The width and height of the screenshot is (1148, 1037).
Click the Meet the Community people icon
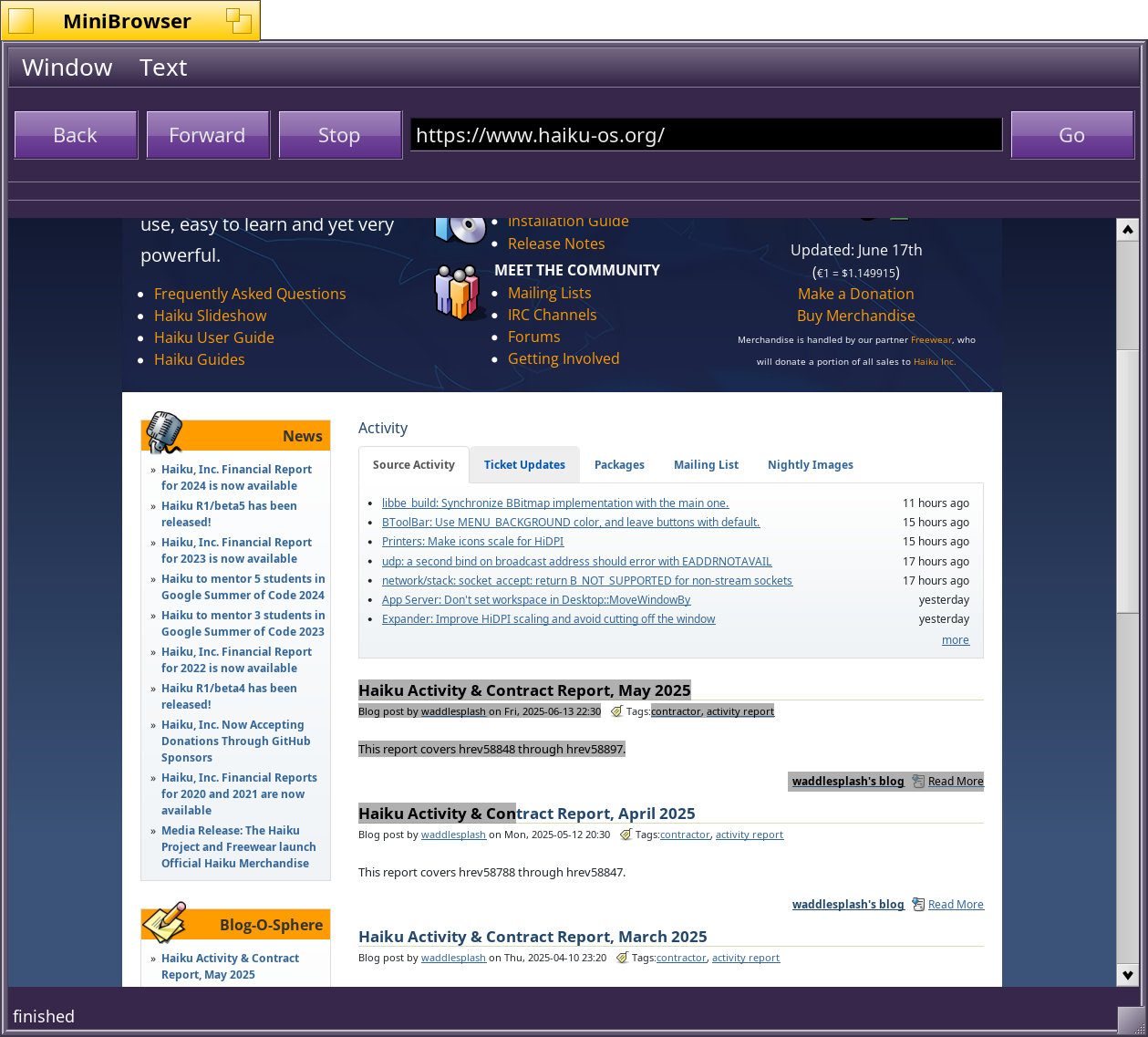(458, 292)
